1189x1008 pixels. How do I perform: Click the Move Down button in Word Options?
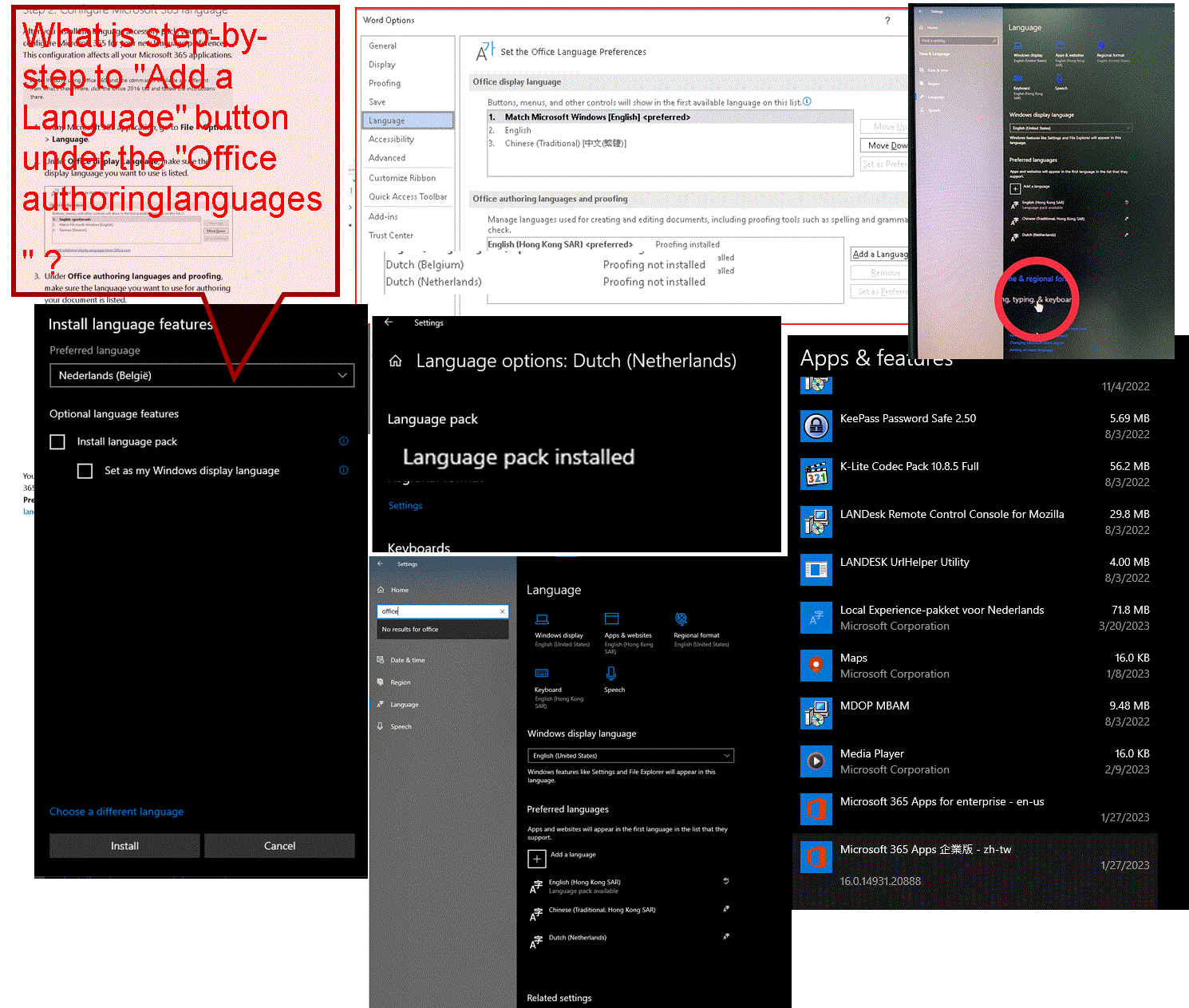[x=884, y=145]
